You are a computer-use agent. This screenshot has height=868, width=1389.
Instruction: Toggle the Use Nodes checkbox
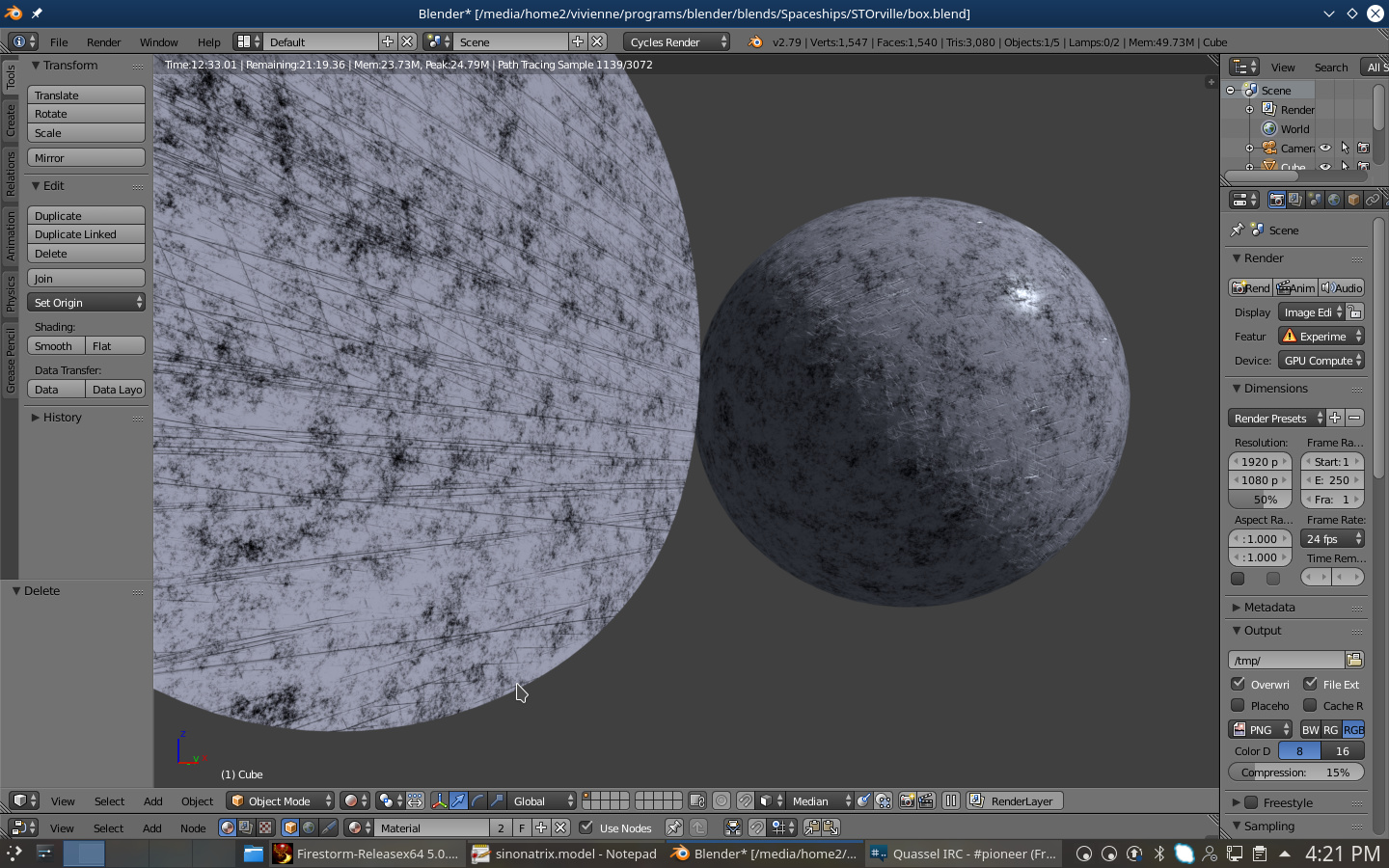click(x=586, y=827)
